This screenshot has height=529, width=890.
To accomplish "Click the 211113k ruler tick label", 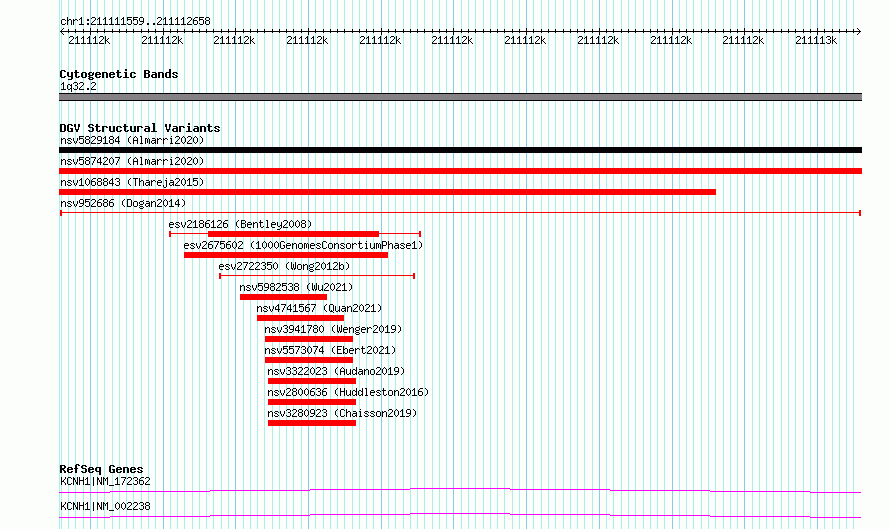I will click(816, 40).
